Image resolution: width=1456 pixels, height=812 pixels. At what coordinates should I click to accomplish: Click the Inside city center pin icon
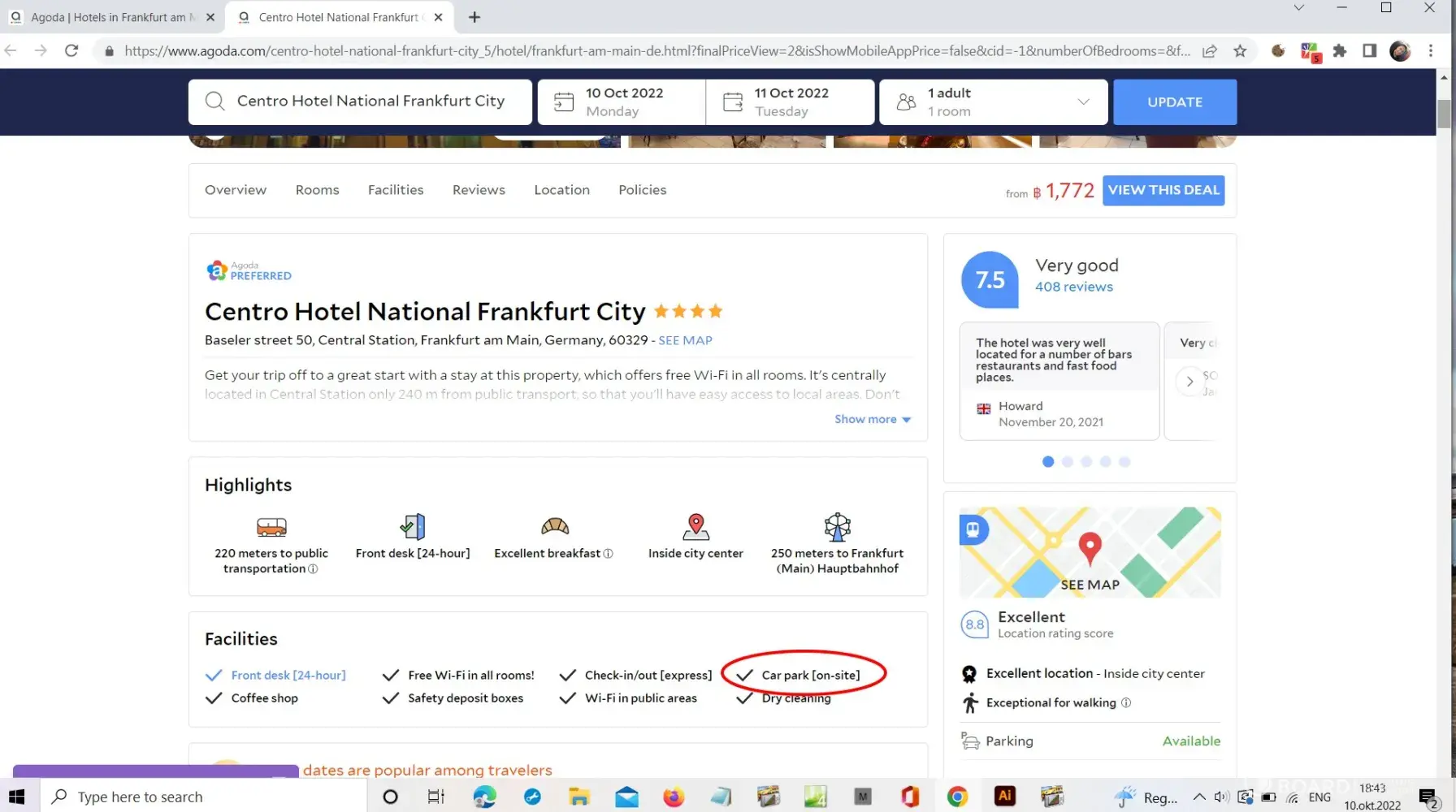pyautogui.click(x=695, y=527)
